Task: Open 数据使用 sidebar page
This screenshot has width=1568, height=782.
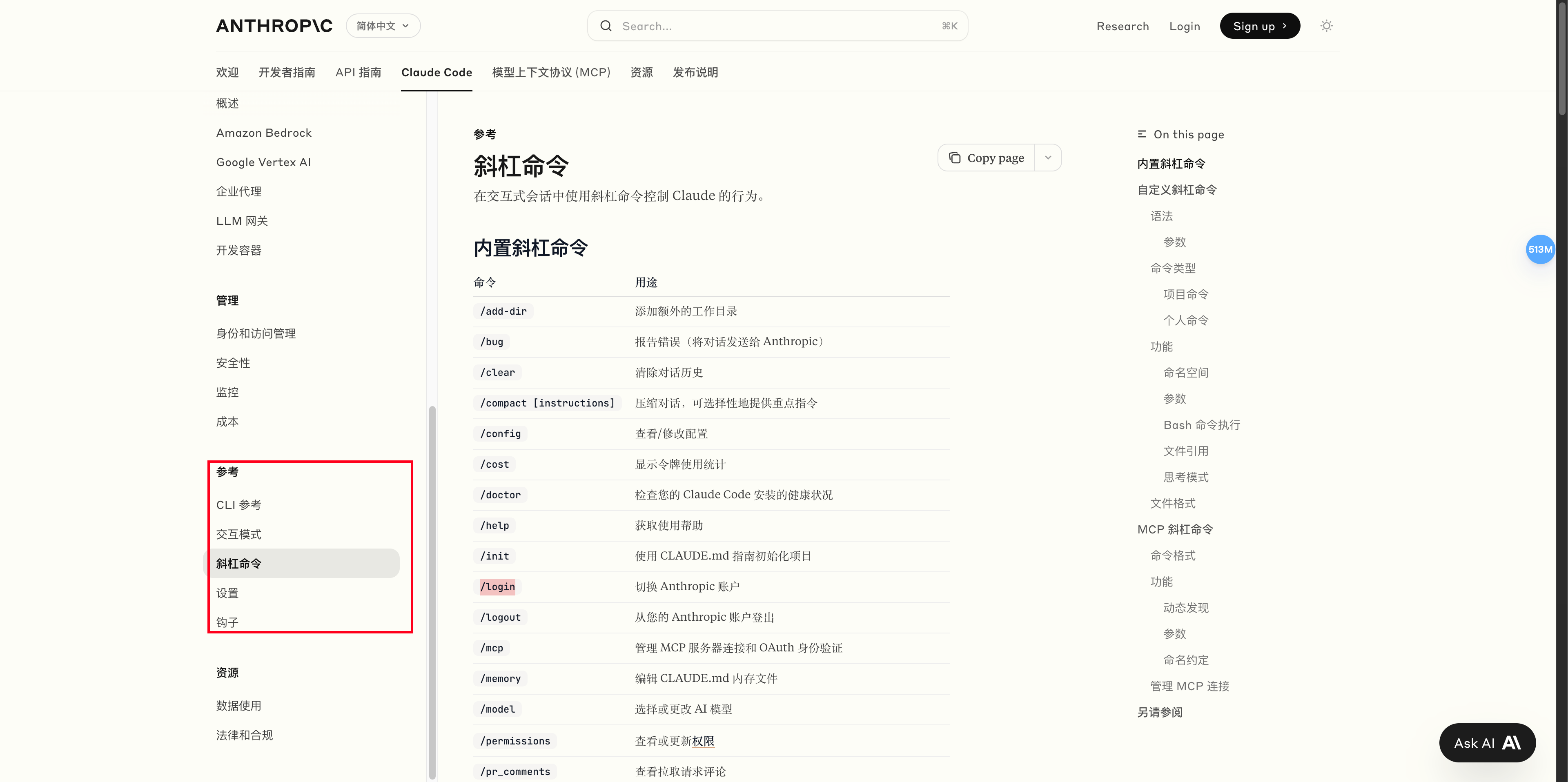Action: [x=238, y=706]
